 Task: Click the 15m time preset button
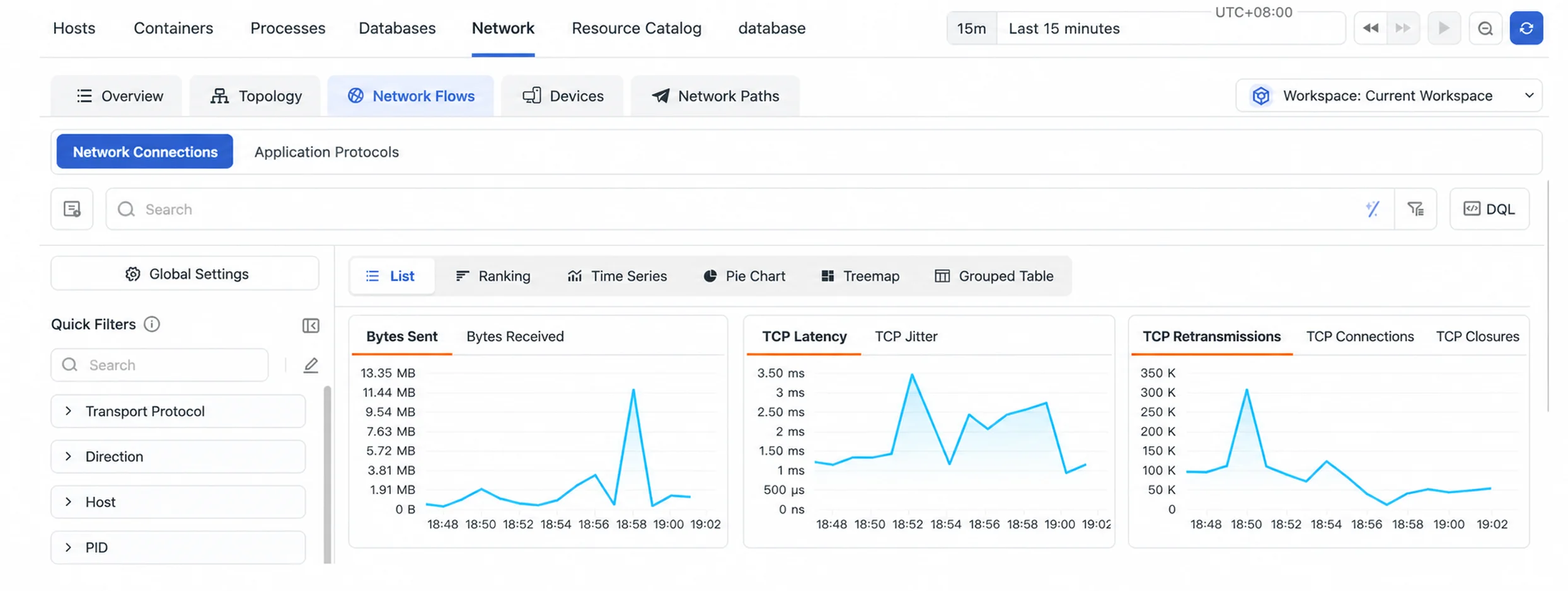pos(971,28)
